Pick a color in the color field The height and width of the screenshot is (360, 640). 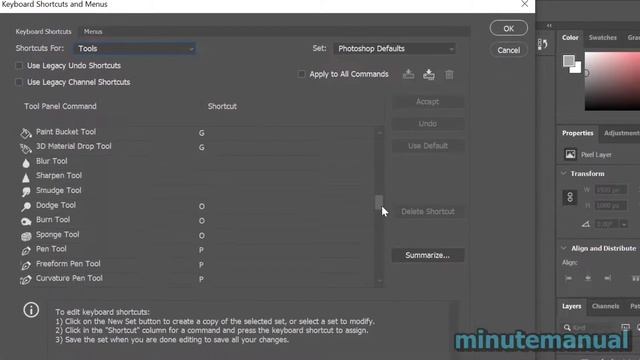click(612, 81)
